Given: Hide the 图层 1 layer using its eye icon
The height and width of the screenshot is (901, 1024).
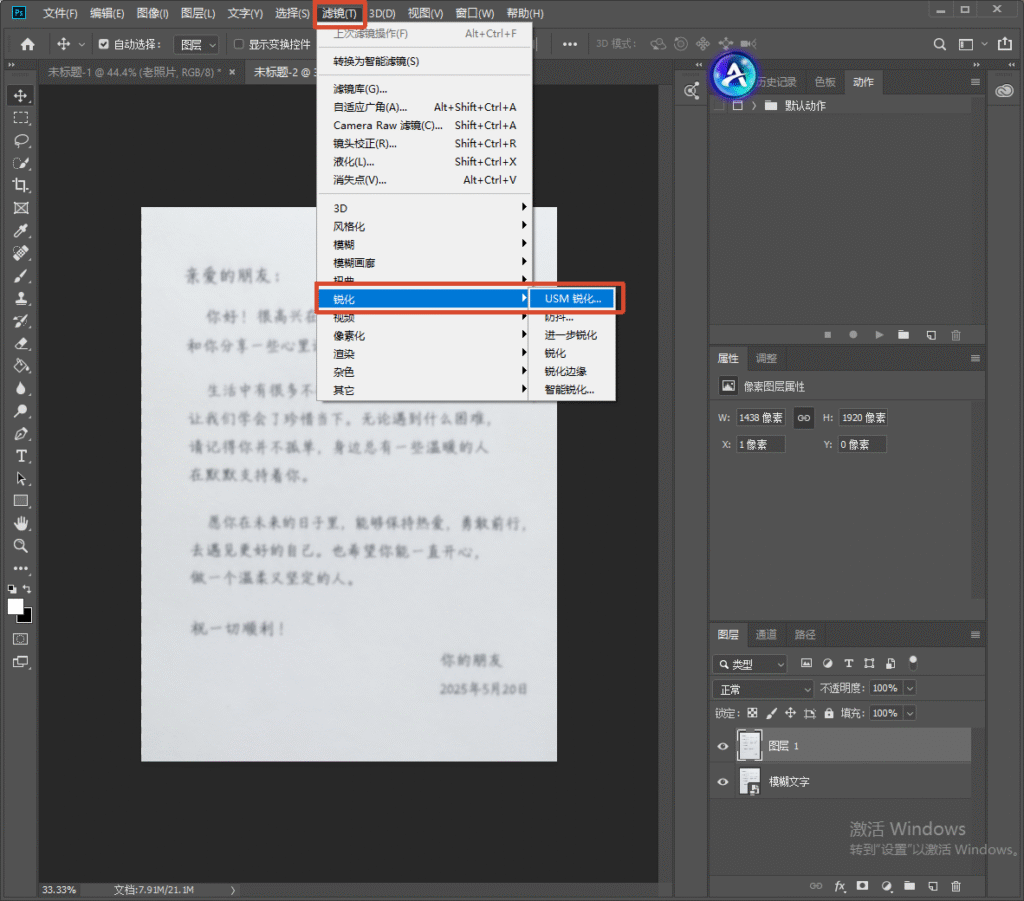Looking at the screenshot, I should (723, 746).
